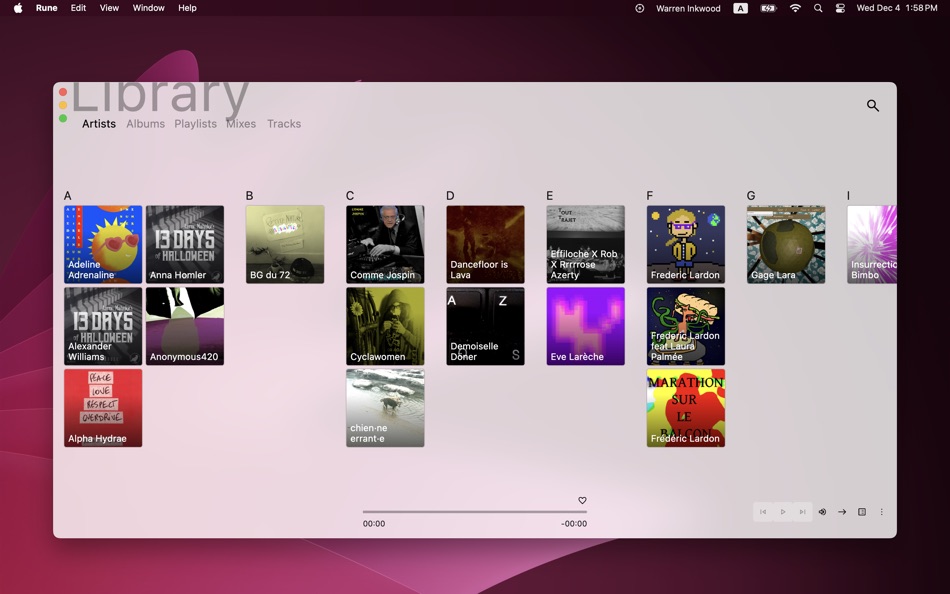Check the battery status icon
The height and width of the screenshot is (594, 950).
768,8
